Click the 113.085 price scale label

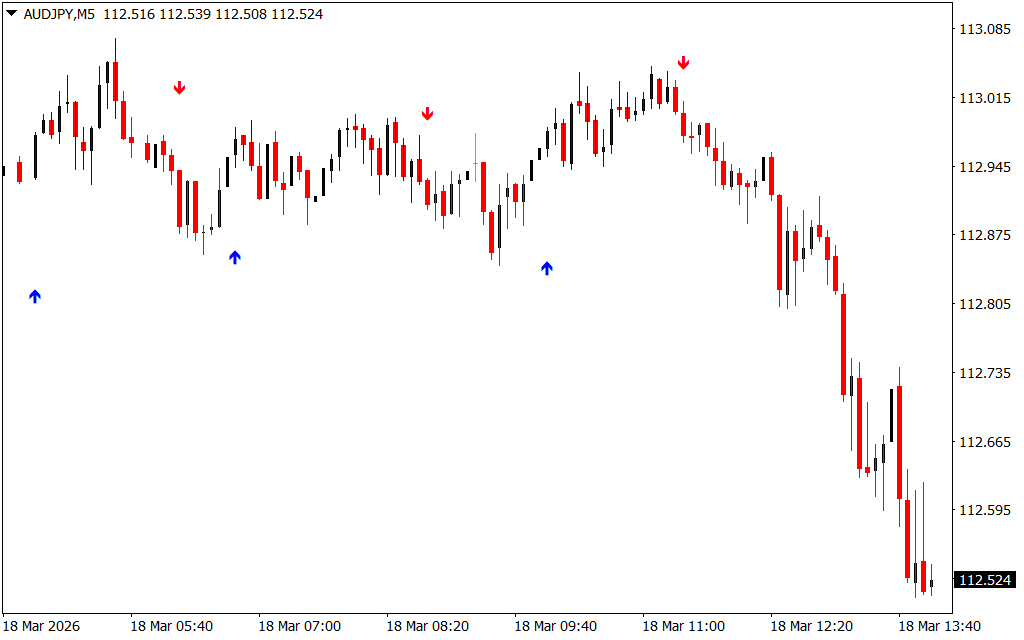[x=984, y=29]
